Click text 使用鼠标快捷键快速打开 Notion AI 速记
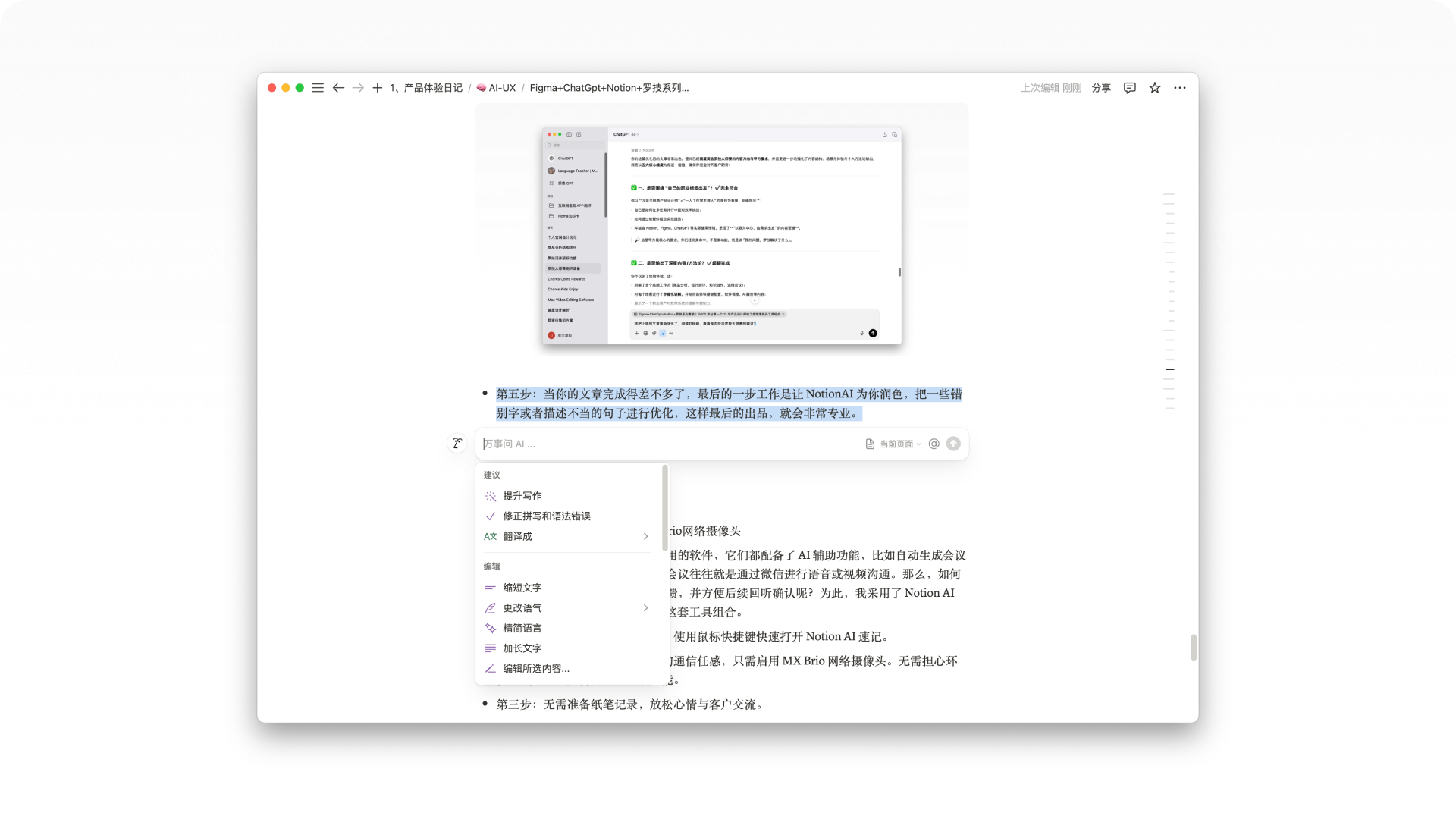The image size is (1456, 819). 781,636
